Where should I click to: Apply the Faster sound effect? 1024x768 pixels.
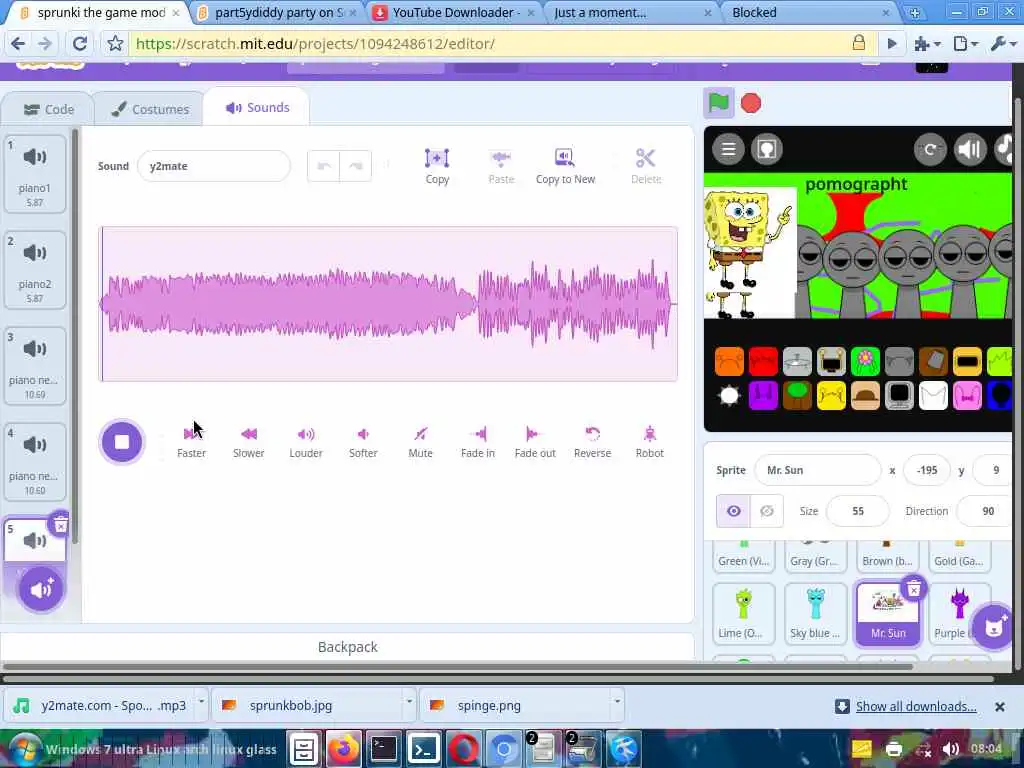click(x=191, y=442)
